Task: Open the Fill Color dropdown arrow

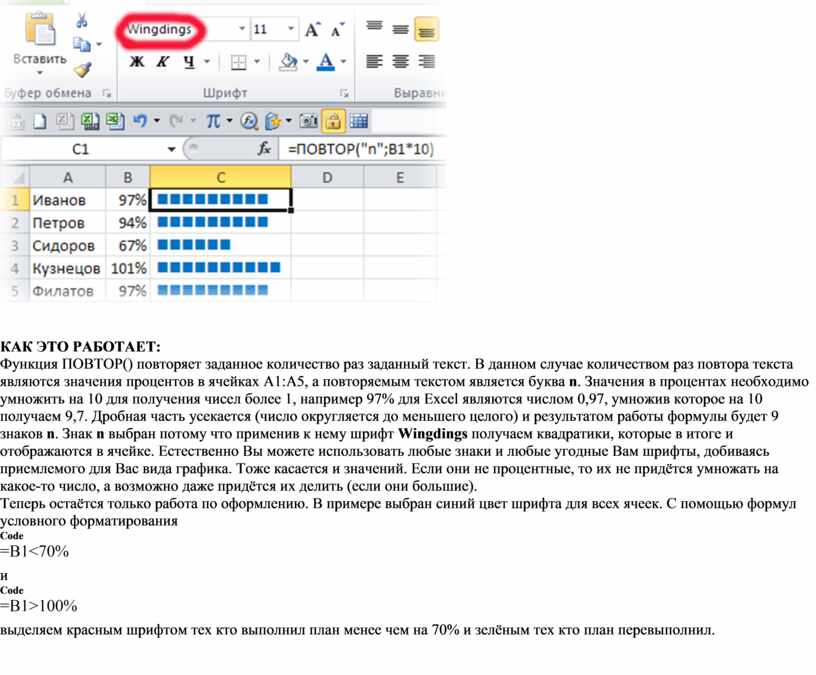Action: [x=305, y=62]
